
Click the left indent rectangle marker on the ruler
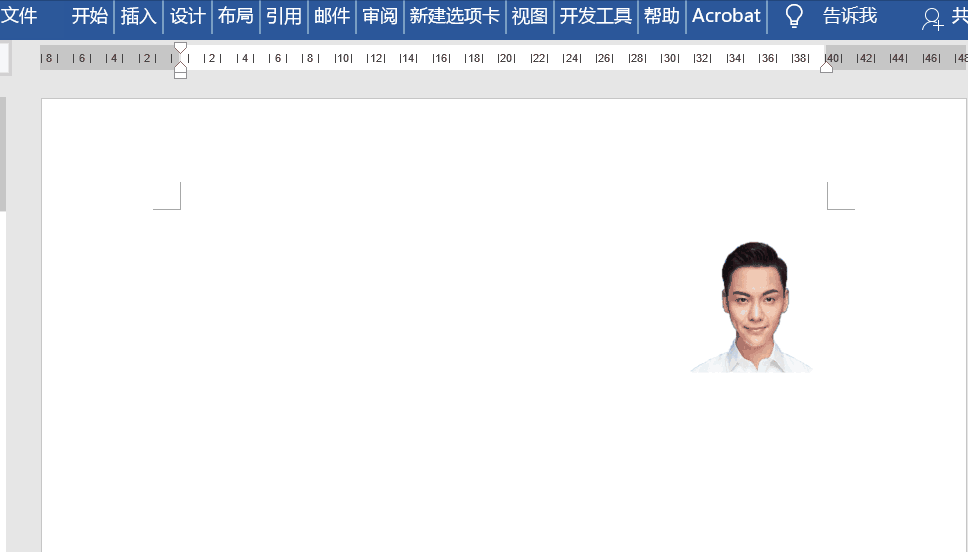pyautogui.click(x=180, y=75)
